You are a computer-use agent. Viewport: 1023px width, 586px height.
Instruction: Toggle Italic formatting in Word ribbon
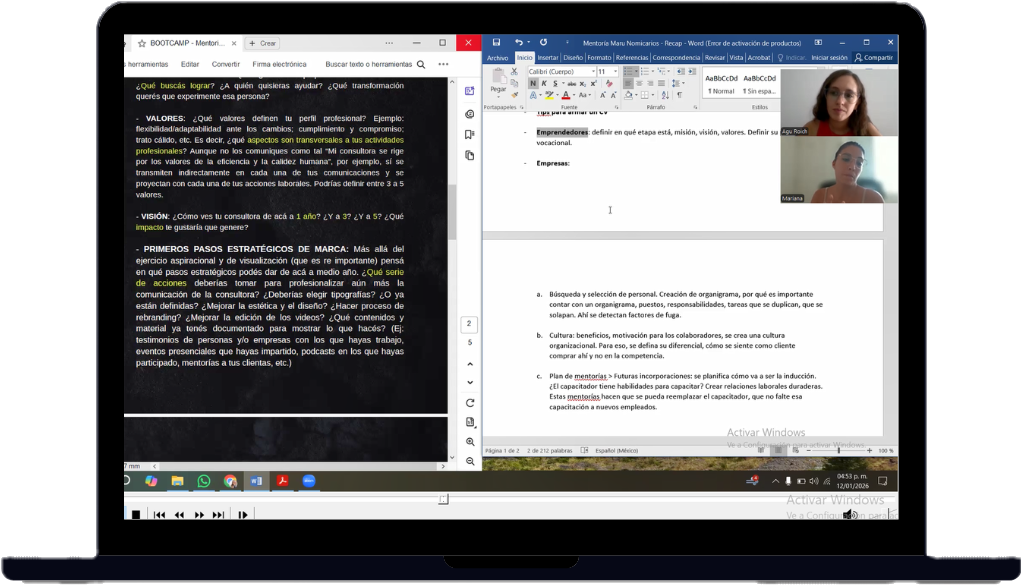coord(544,84)
